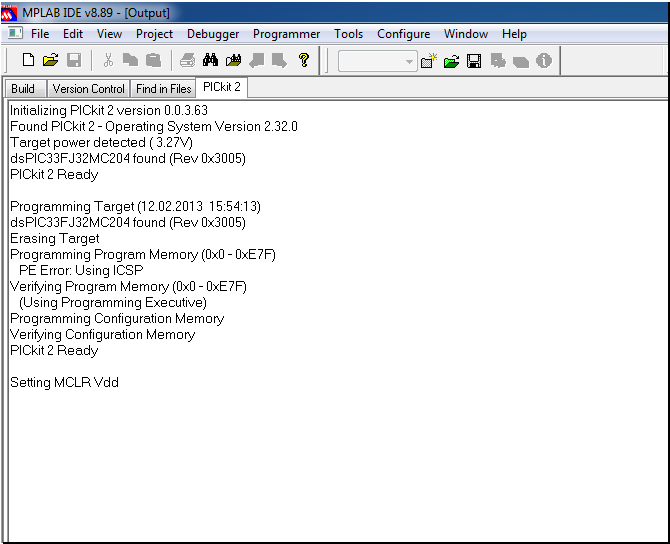Viewport: 670px width, 544px height.
Task: Open the Tools menu
Action: [x=348, y=34]
